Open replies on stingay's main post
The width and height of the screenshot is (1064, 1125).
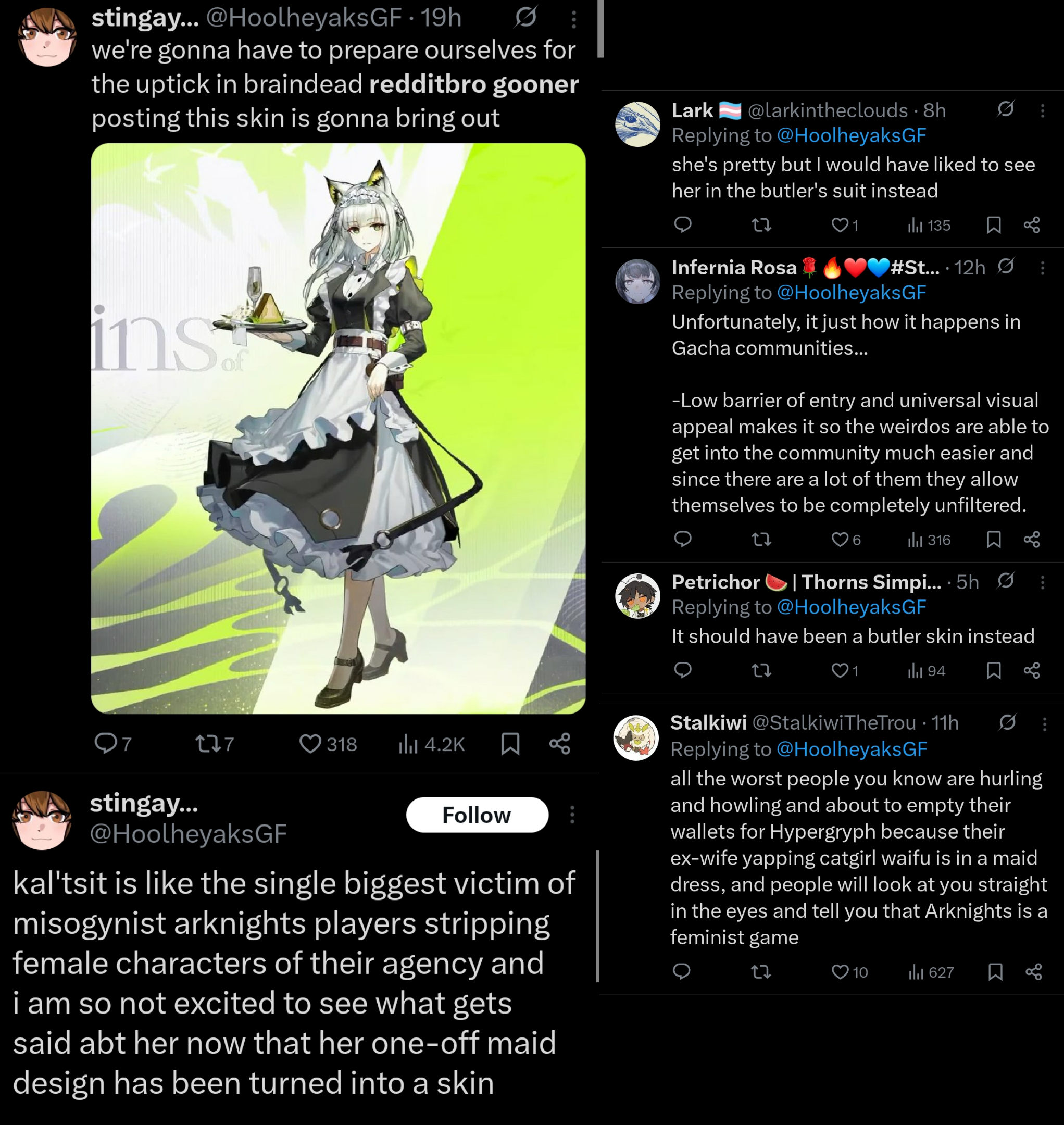pos(113,743)
